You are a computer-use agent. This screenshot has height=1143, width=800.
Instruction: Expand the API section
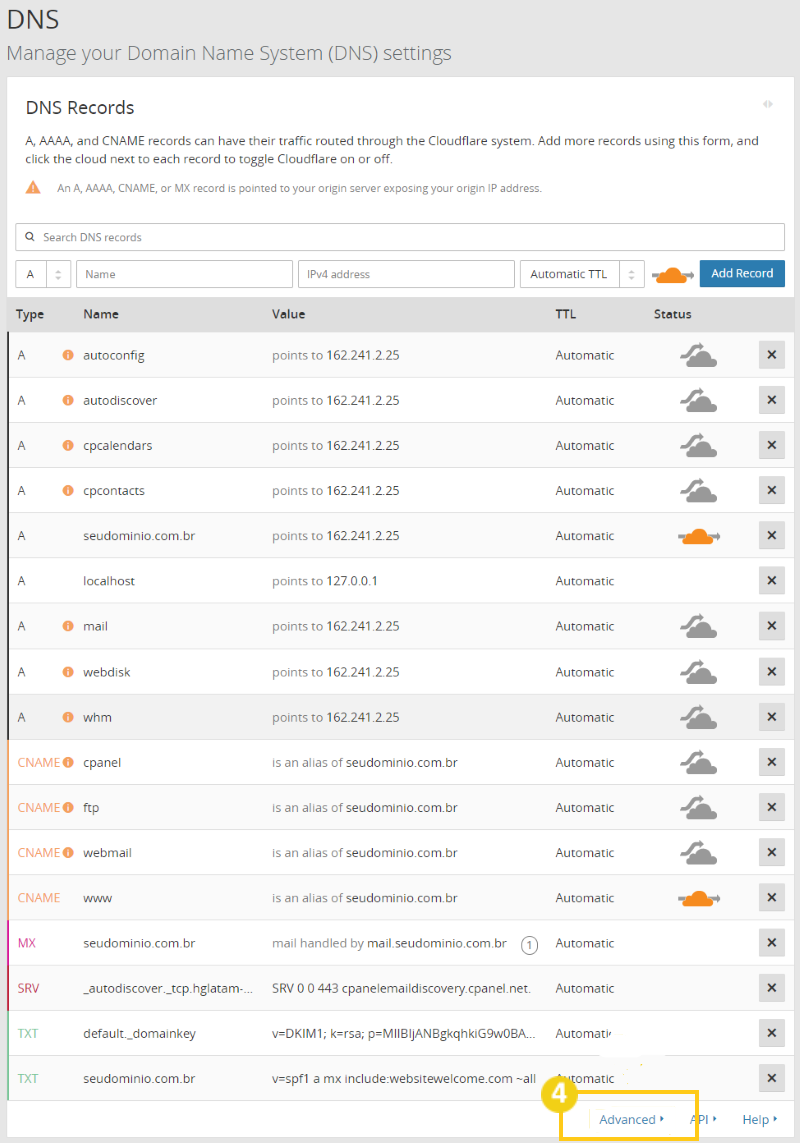tap(703, 1119)
